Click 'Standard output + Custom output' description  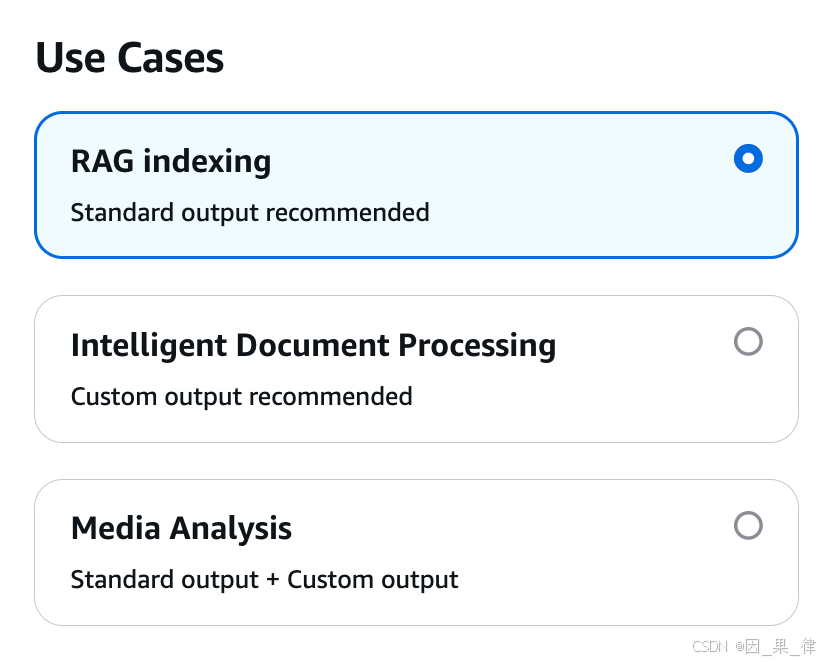[265, 580]
